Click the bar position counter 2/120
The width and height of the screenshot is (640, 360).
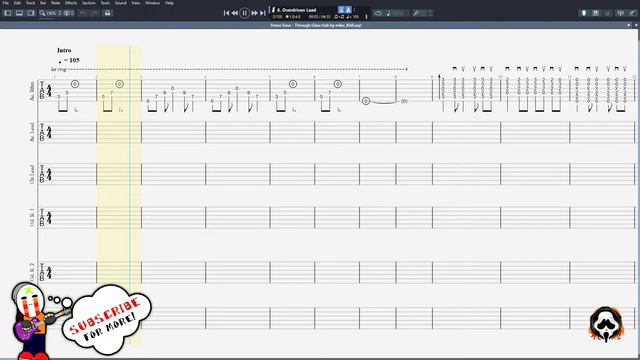[x=277, y=17]
